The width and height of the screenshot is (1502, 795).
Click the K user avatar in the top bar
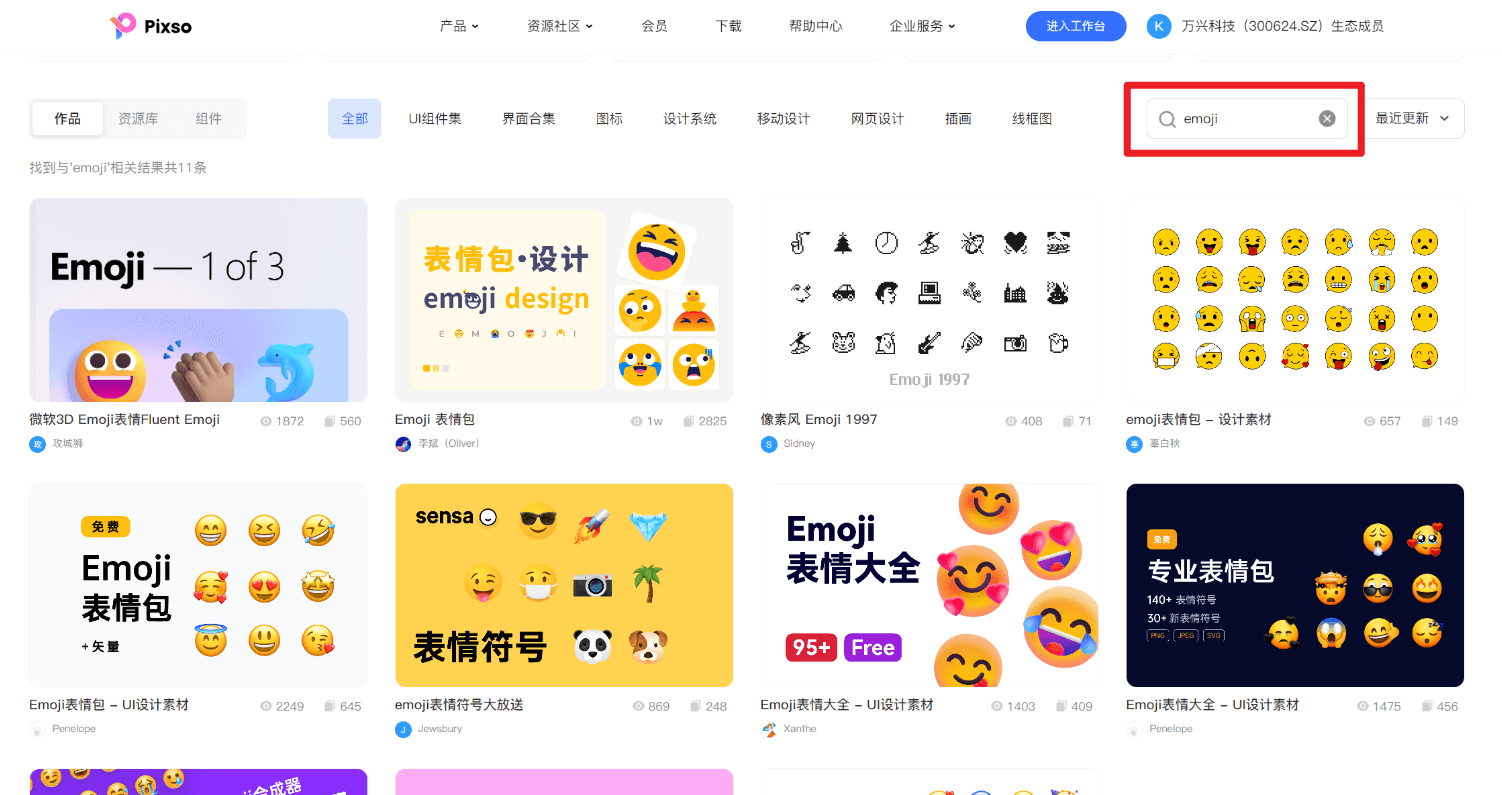point(1158,26)
